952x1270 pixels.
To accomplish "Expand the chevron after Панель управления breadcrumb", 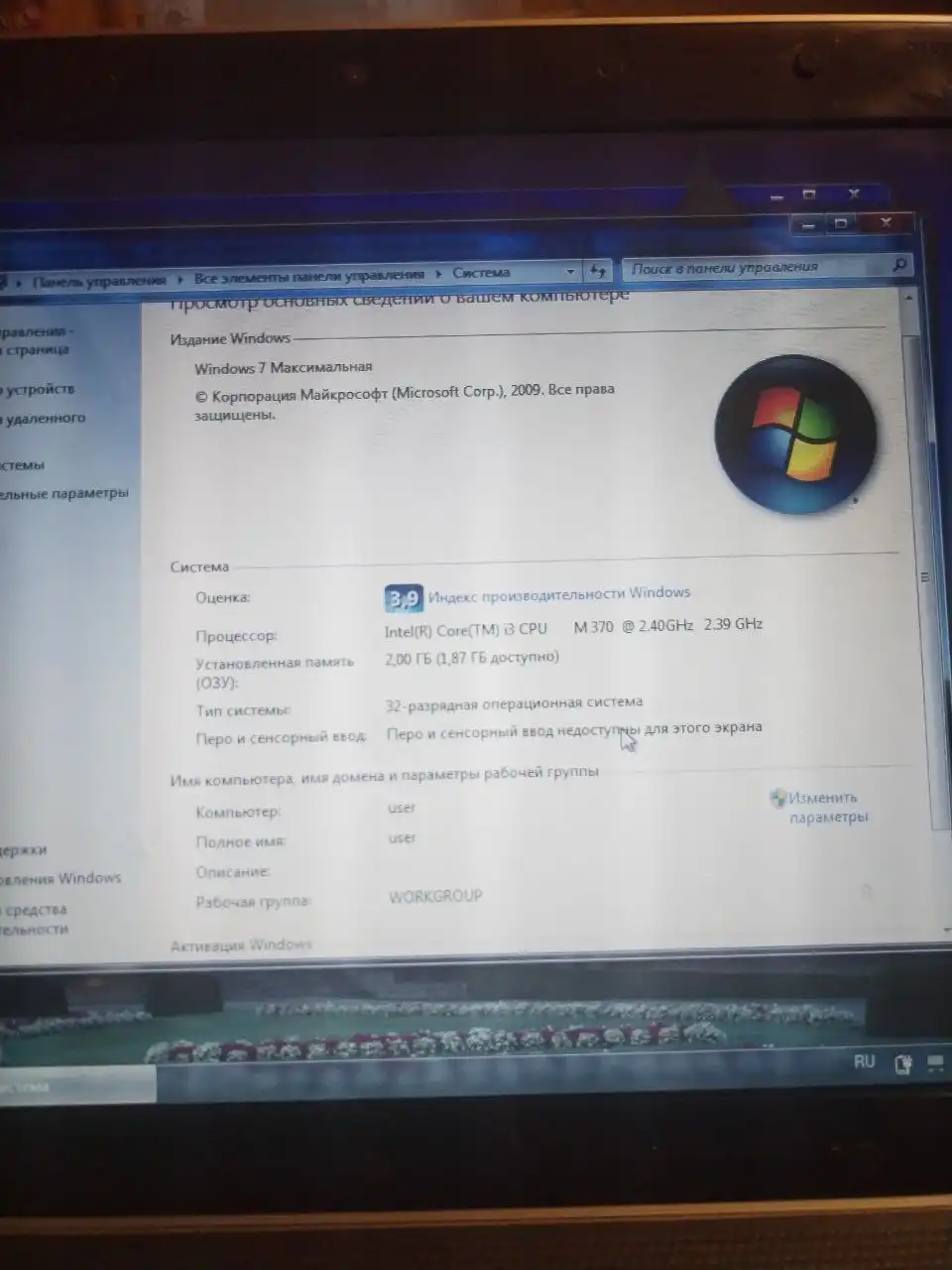I will pyautogui.click(x=179, y=281).
